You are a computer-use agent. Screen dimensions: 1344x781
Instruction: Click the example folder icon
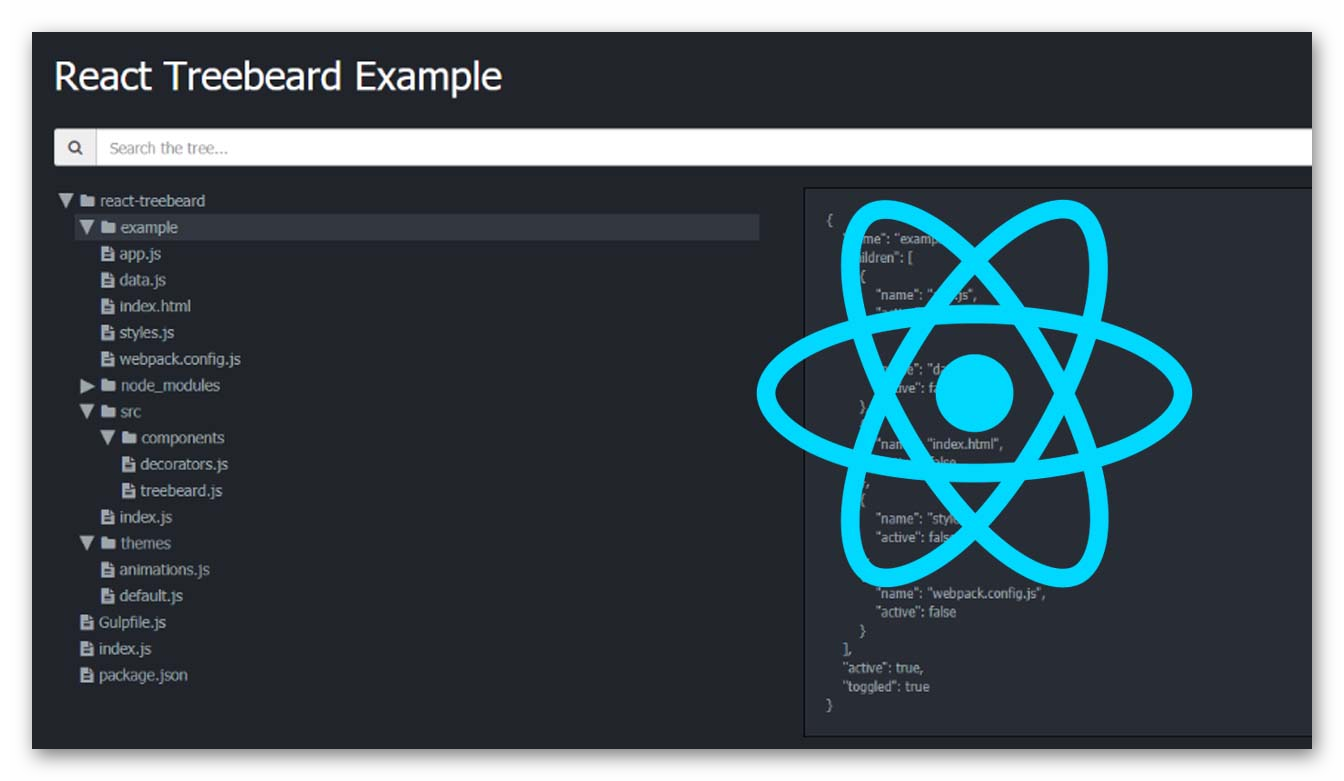tap(108, 227)
